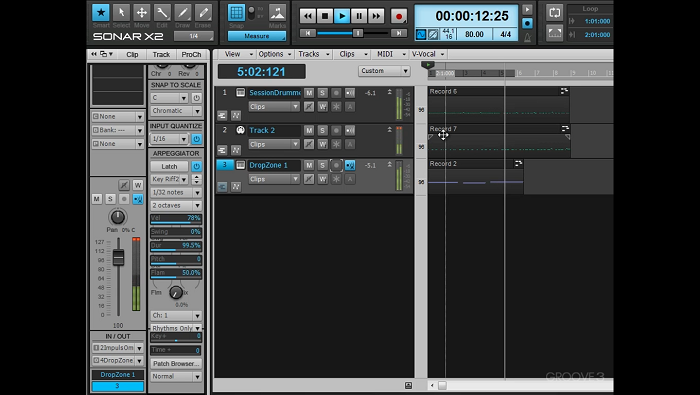Click the Play button
The height and width of the screenshot is (395, 700).
[x=342, y=17]
